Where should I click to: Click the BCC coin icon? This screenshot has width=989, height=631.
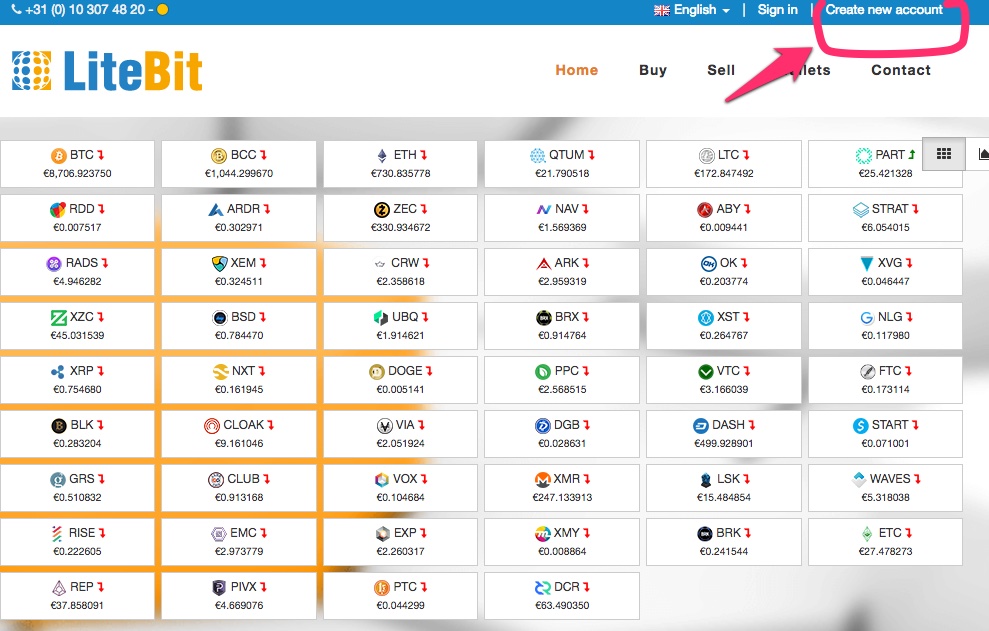(219, 155)
